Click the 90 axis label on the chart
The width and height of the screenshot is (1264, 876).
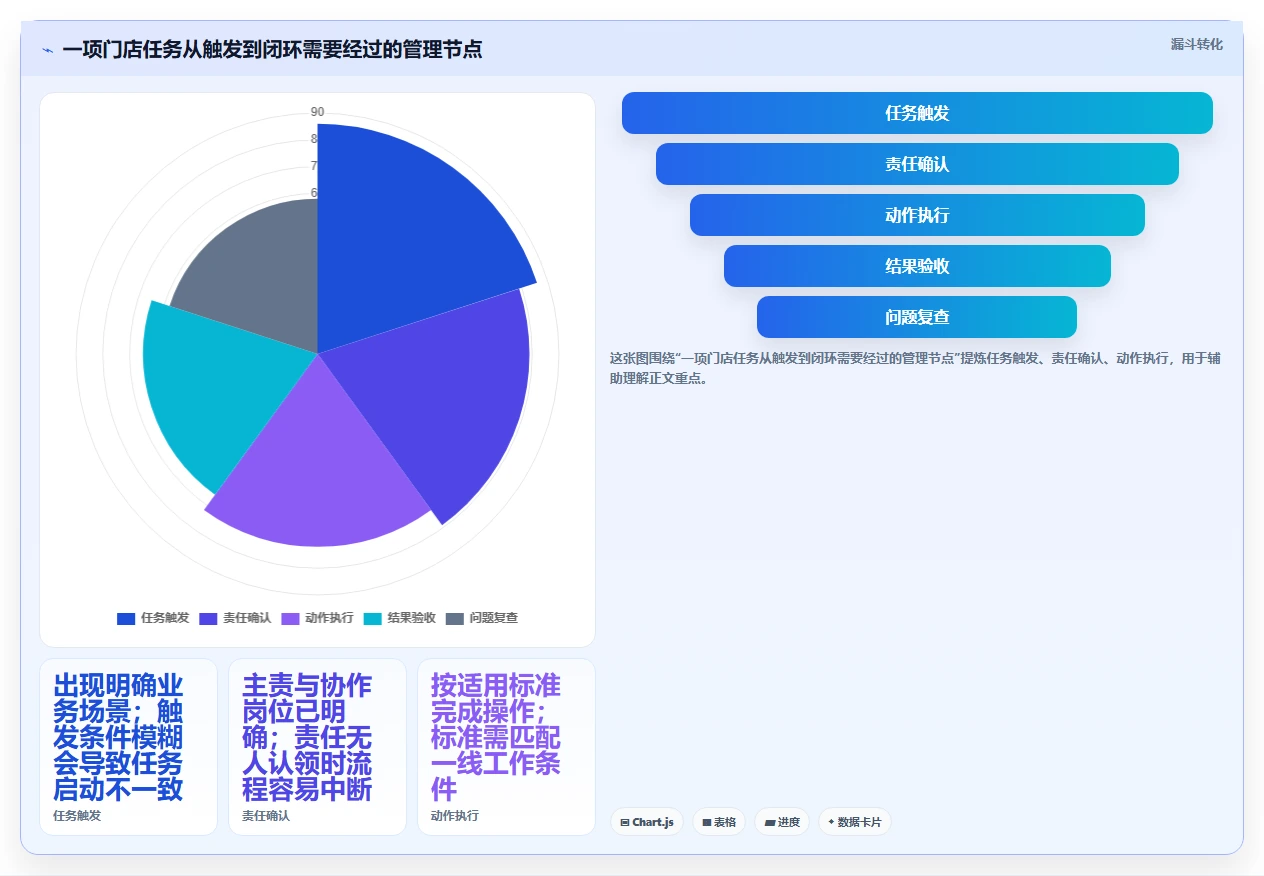pyautogui.click(x=317, y=112)
